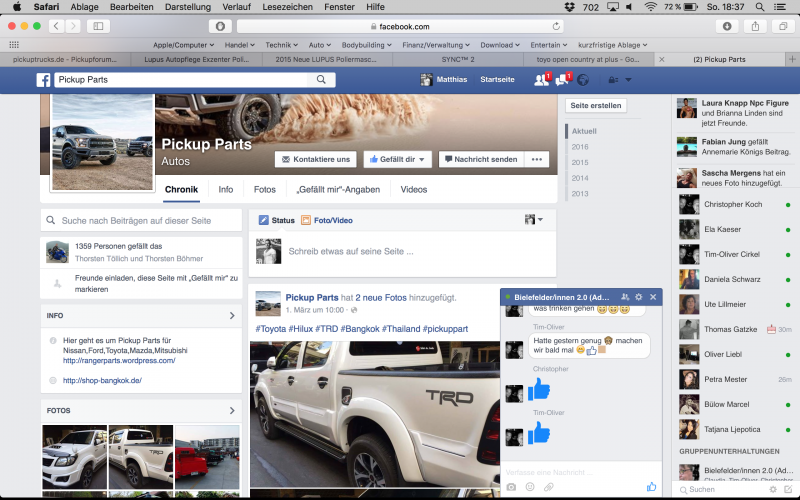
Task: Click the Safari share button
Action: [x=755, y=26]
